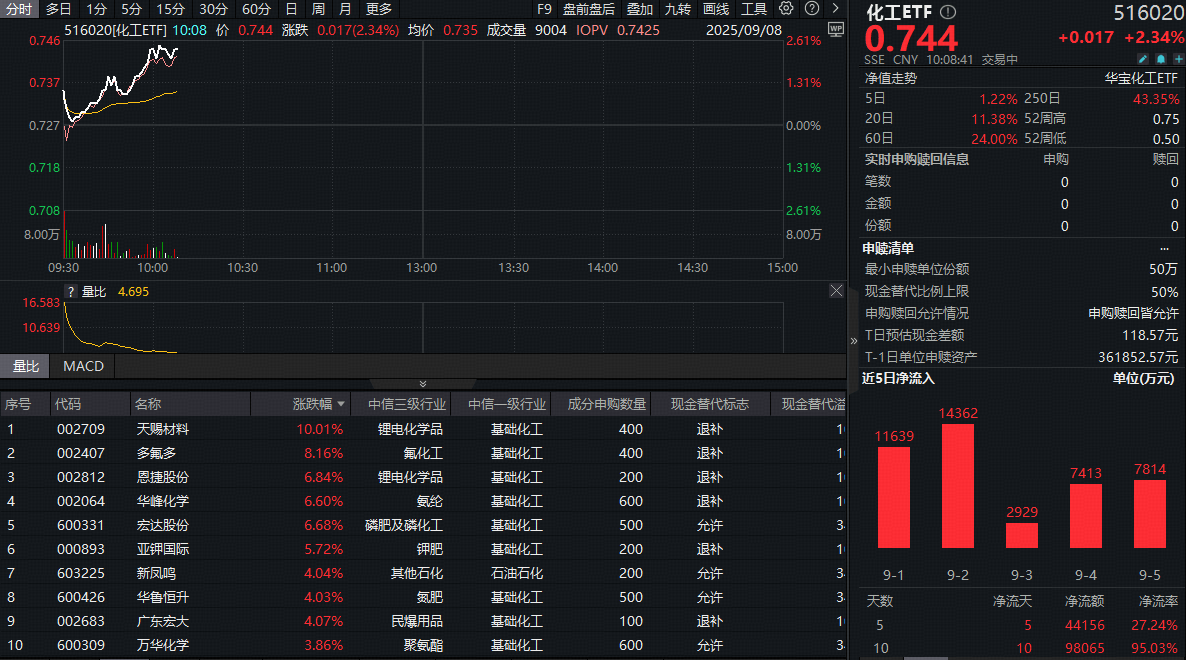Click the plus icon to add watchlist
The height and width of the screenshot is (660, 1186).
pos(1178,59)
